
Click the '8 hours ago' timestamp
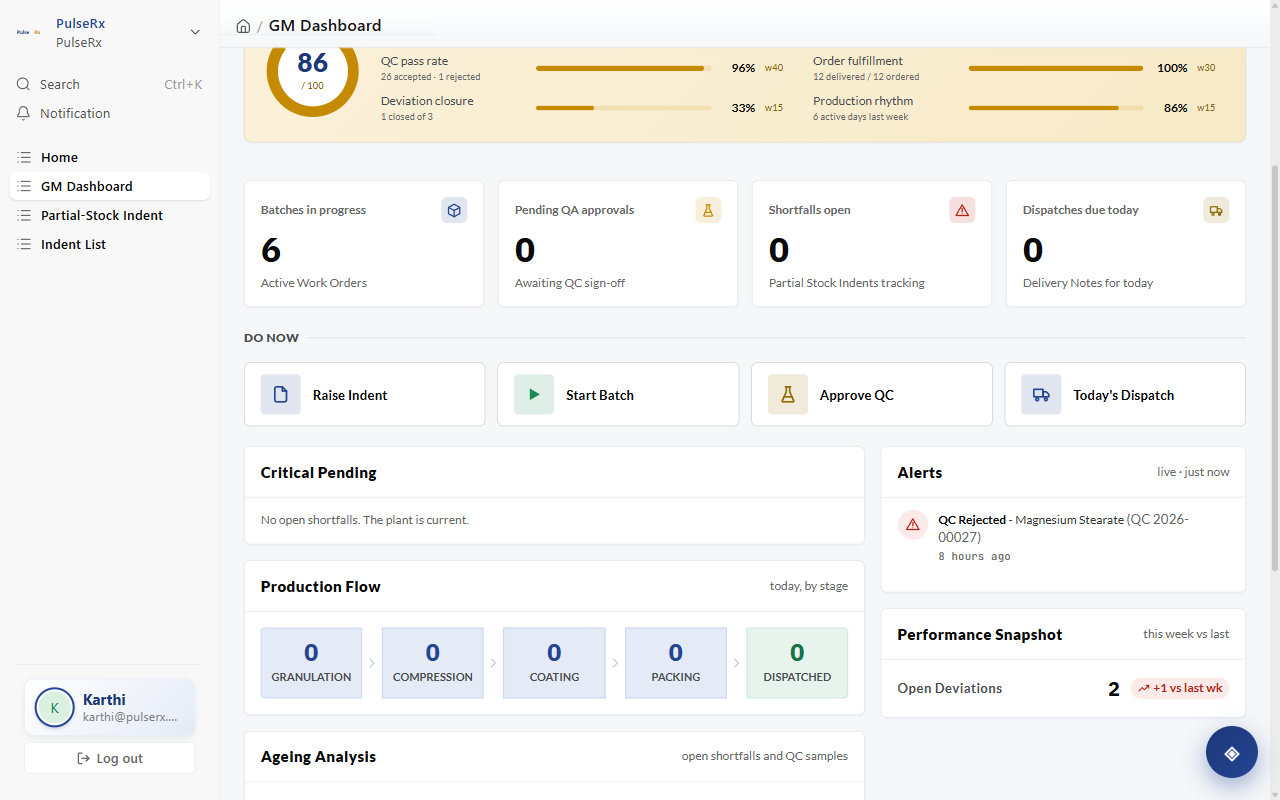(x=974, y=556)
